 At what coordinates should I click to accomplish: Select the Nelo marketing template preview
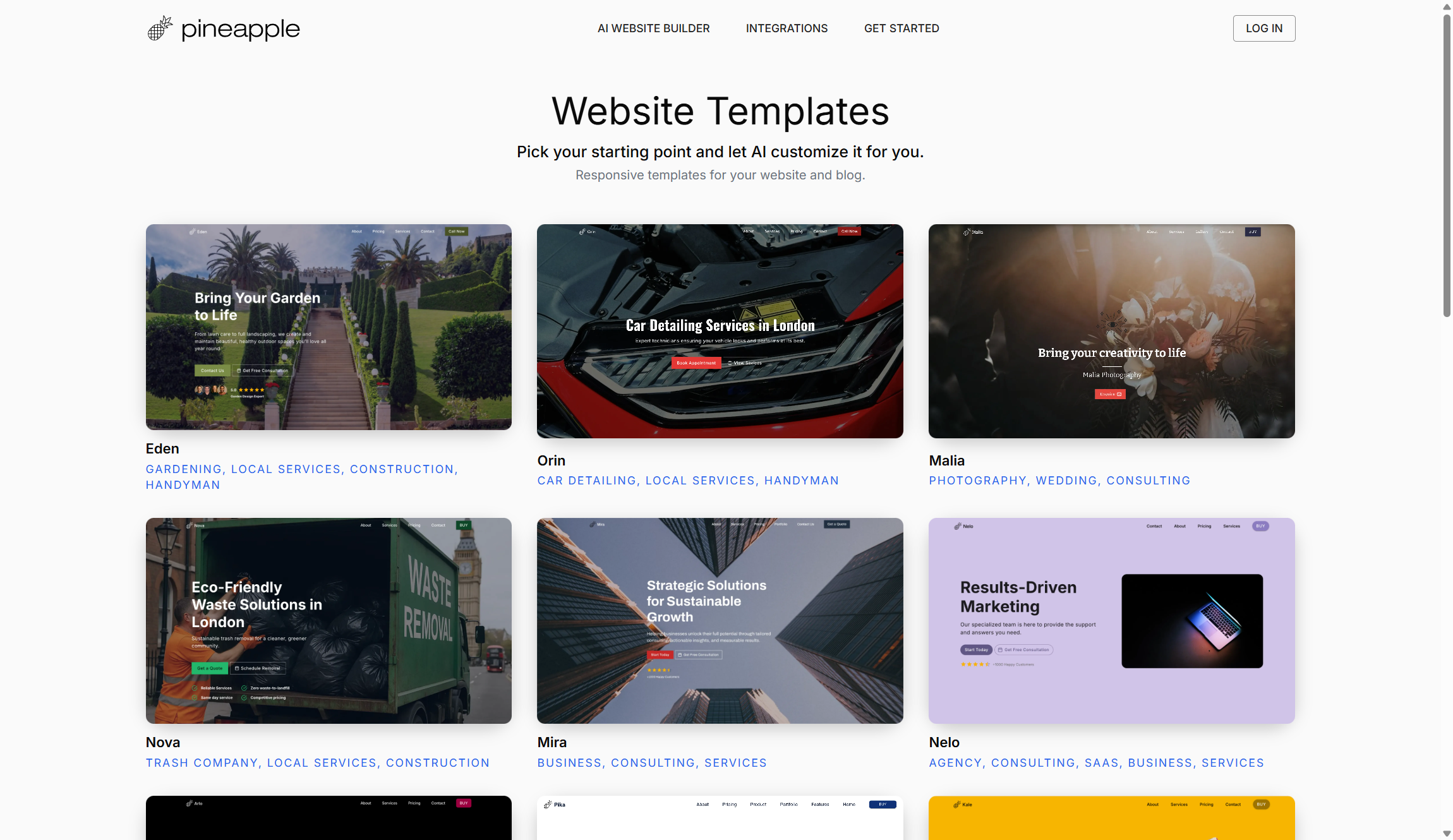coord(1111,621)
